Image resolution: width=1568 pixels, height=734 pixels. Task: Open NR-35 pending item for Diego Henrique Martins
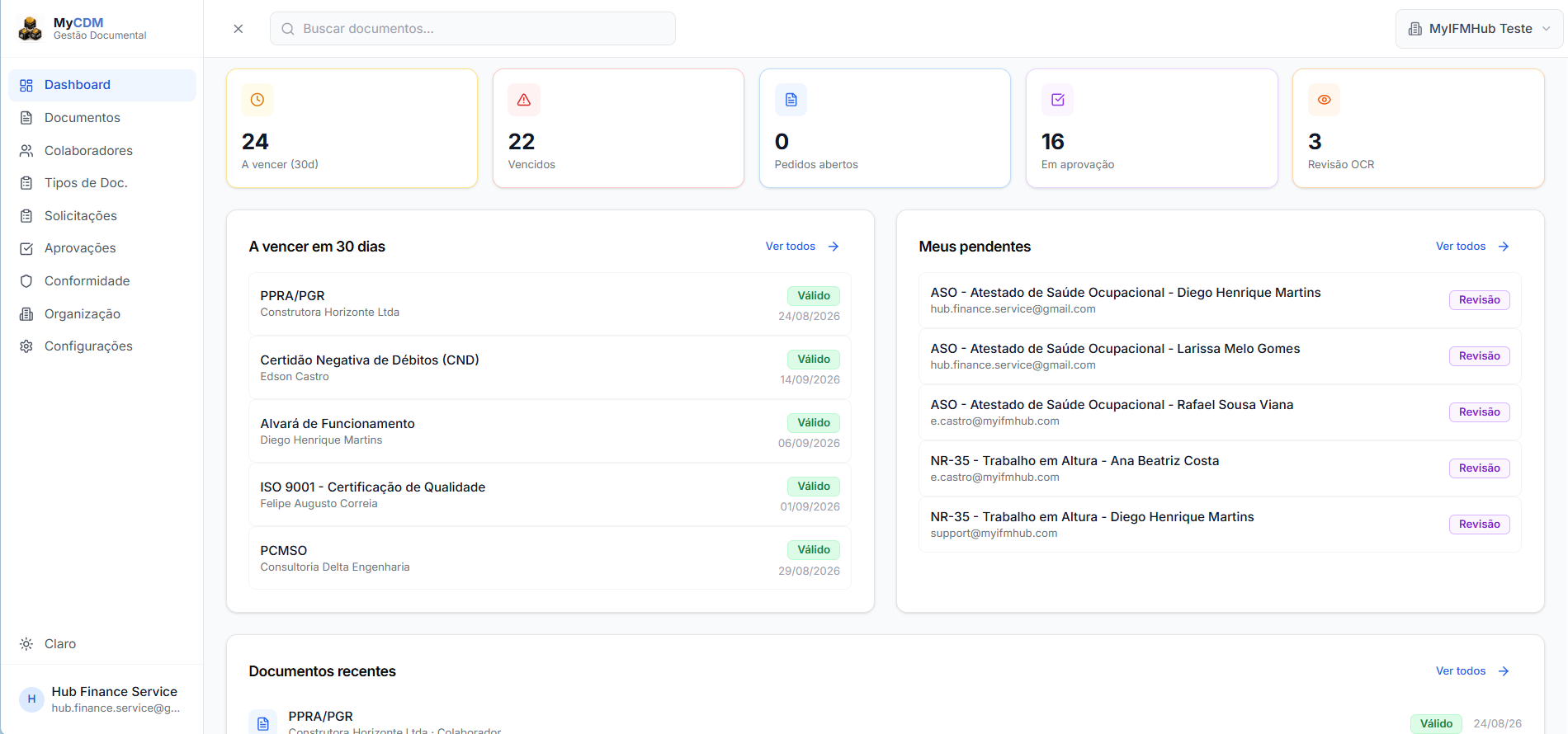(x=1220, y=525)
